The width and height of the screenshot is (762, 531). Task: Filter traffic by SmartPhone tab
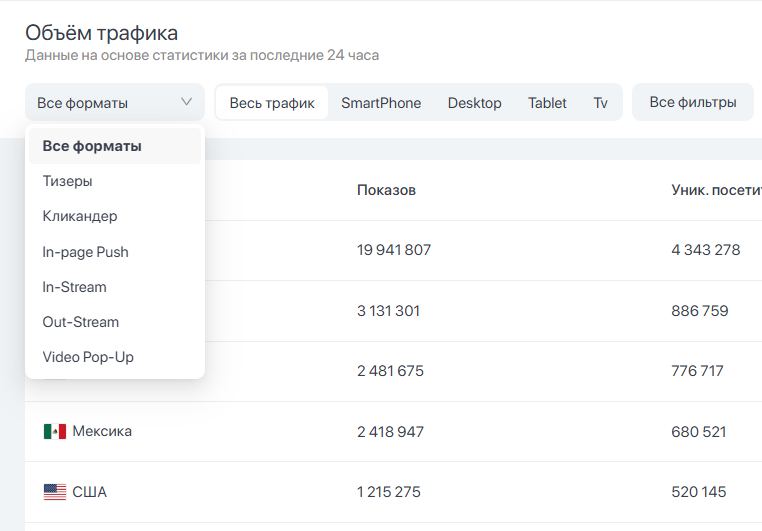point(381,103)
